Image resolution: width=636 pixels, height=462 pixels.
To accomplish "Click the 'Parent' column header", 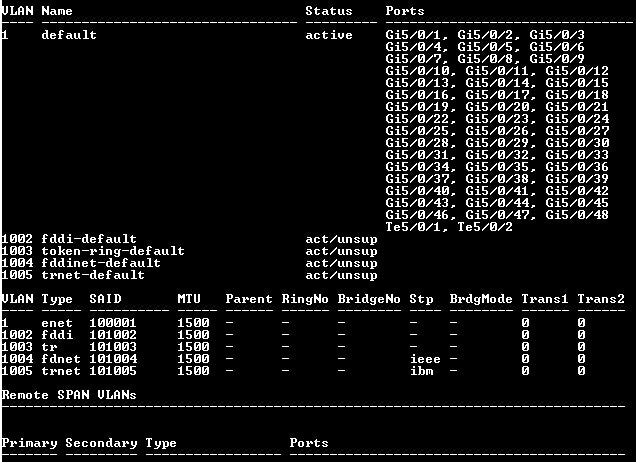I will coord(249,299).
